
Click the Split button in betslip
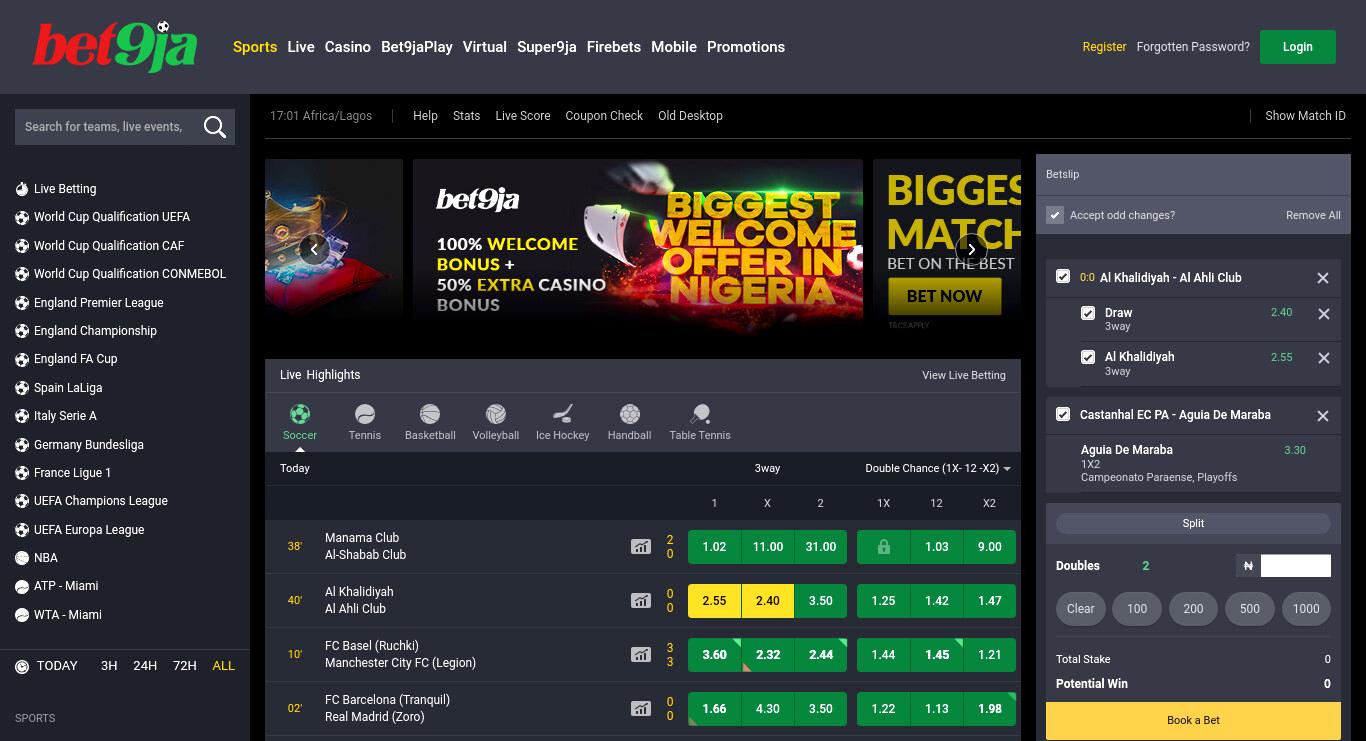(x=1193, y=523)
